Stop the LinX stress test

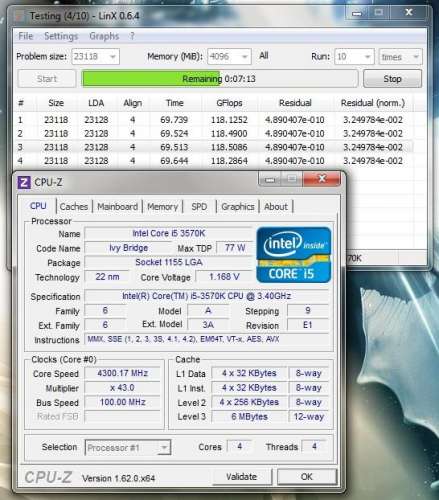pos(392,79)
